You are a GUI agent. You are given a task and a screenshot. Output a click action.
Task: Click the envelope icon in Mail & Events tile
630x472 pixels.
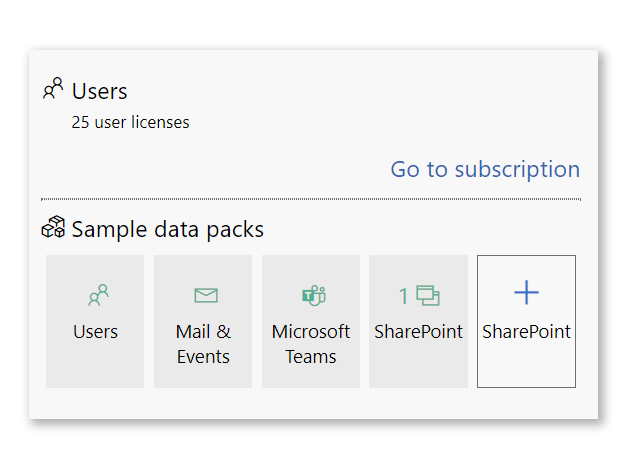click(205, 296)
